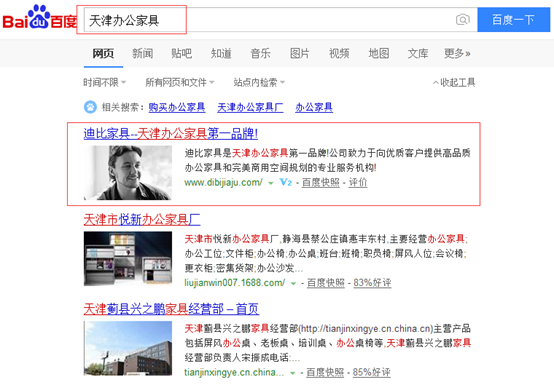Expand the 更多» tab menu
This screenshot has height=385, width=554.
(457, 53)
